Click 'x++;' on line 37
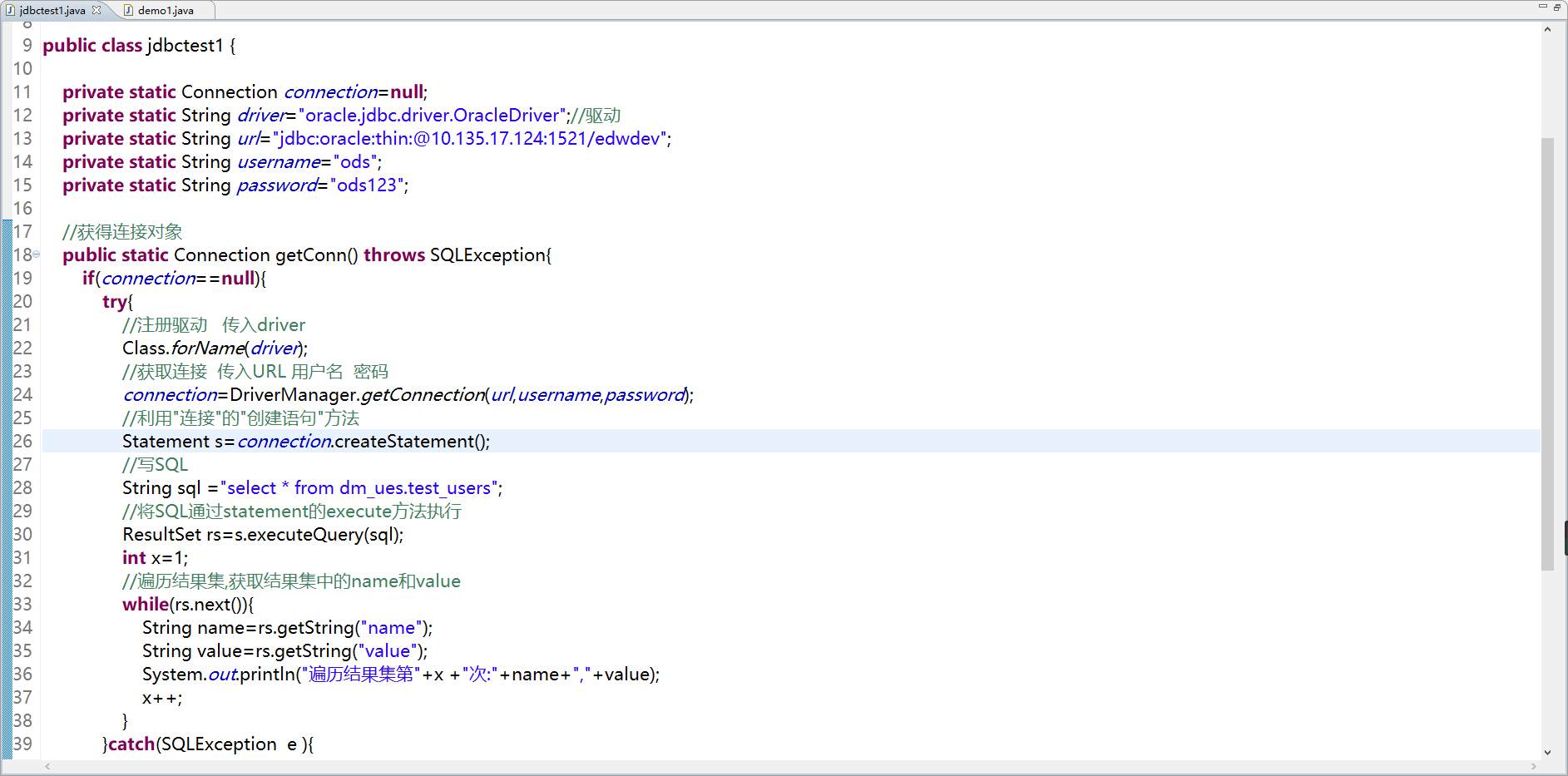Screen dimensions: 1568x776 pyautogui.click(x=162, y=698)
